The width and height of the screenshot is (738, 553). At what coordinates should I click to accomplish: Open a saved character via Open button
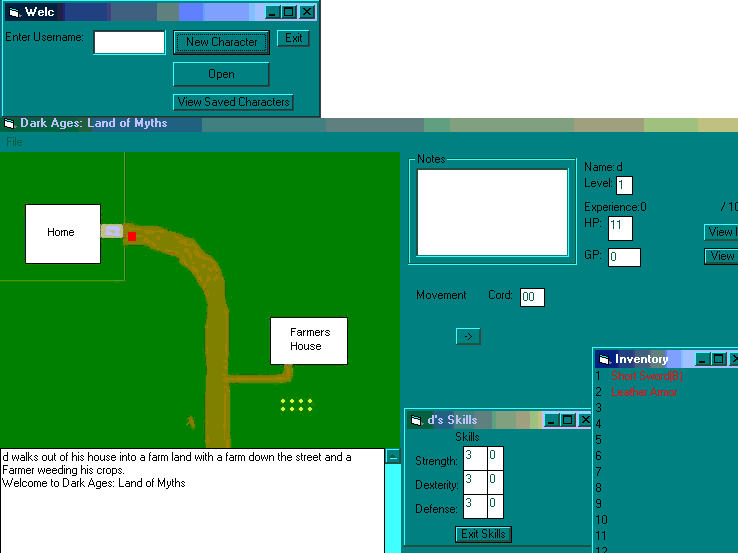click(221, 74)
